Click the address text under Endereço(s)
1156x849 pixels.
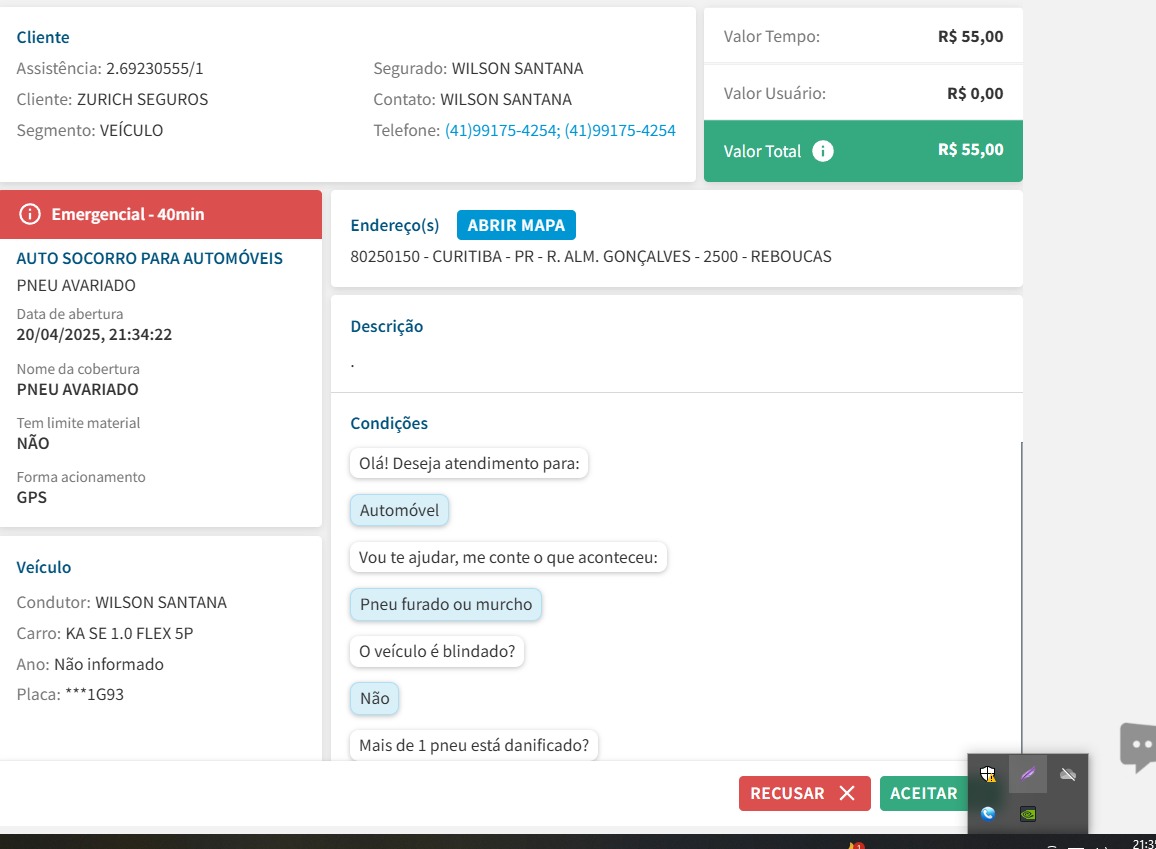point(590,256)
